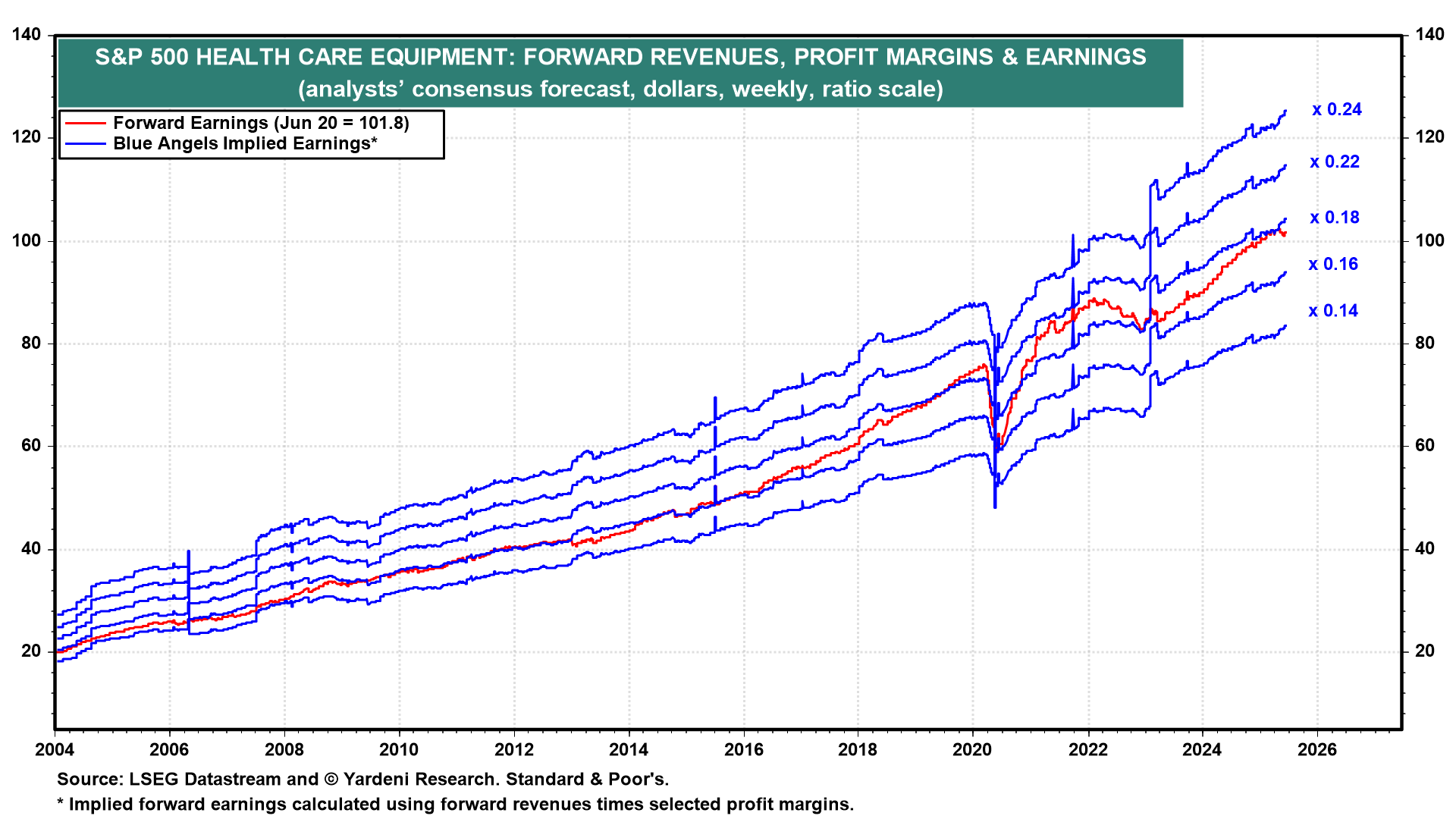Click the right axis 140 value
The height and width of the screenshot is (819, 1456).
1429,34
